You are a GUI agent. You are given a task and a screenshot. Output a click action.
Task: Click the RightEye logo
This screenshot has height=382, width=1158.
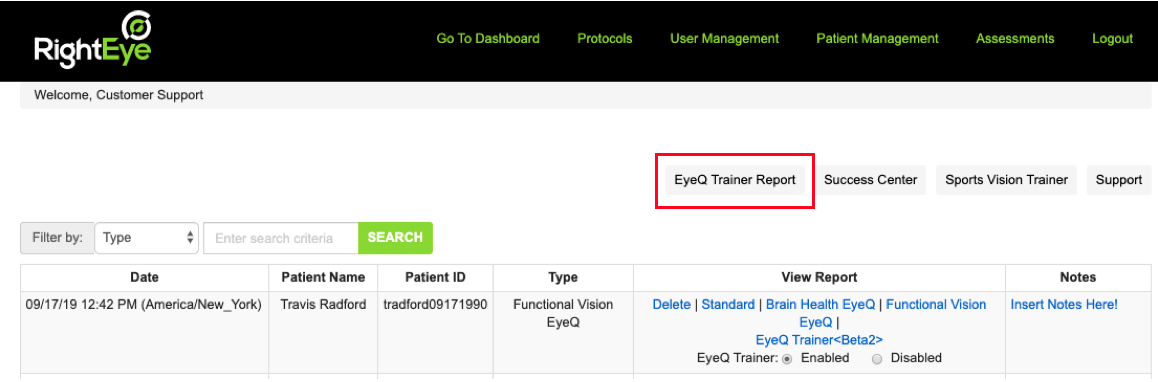point(92,40)
